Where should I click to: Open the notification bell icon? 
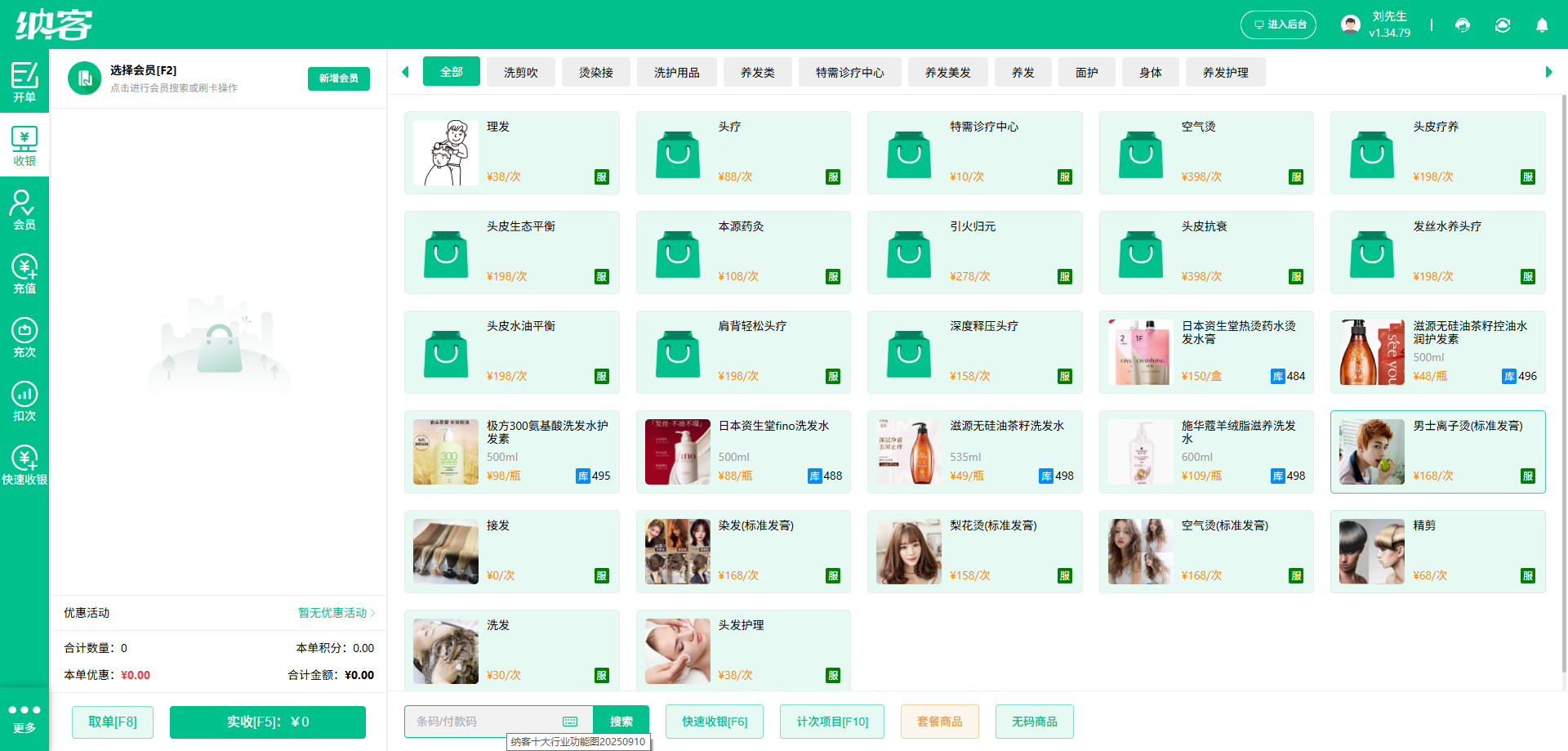(1542, 25)
